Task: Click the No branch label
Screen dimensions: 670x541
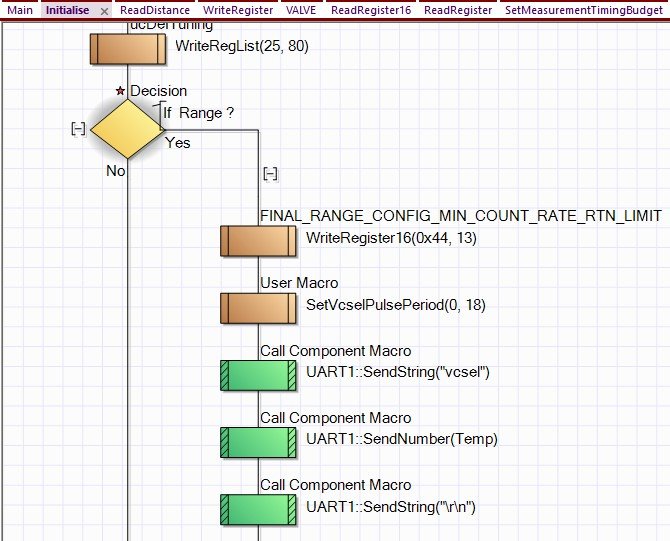Action: click(x=116, y=171)
